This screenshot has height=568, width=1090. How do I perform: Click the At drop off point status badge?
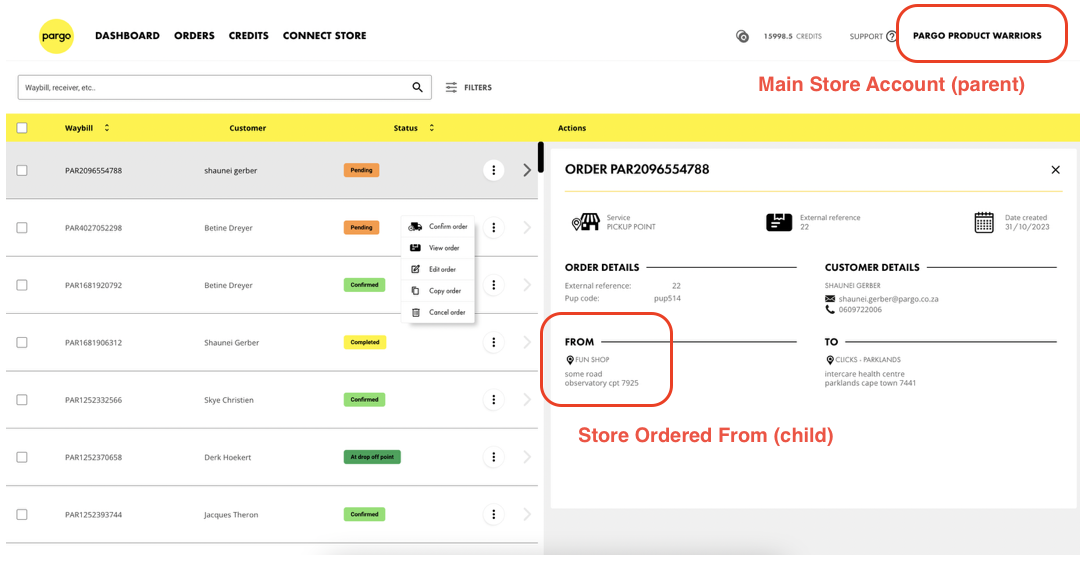[x=372, y=457]
